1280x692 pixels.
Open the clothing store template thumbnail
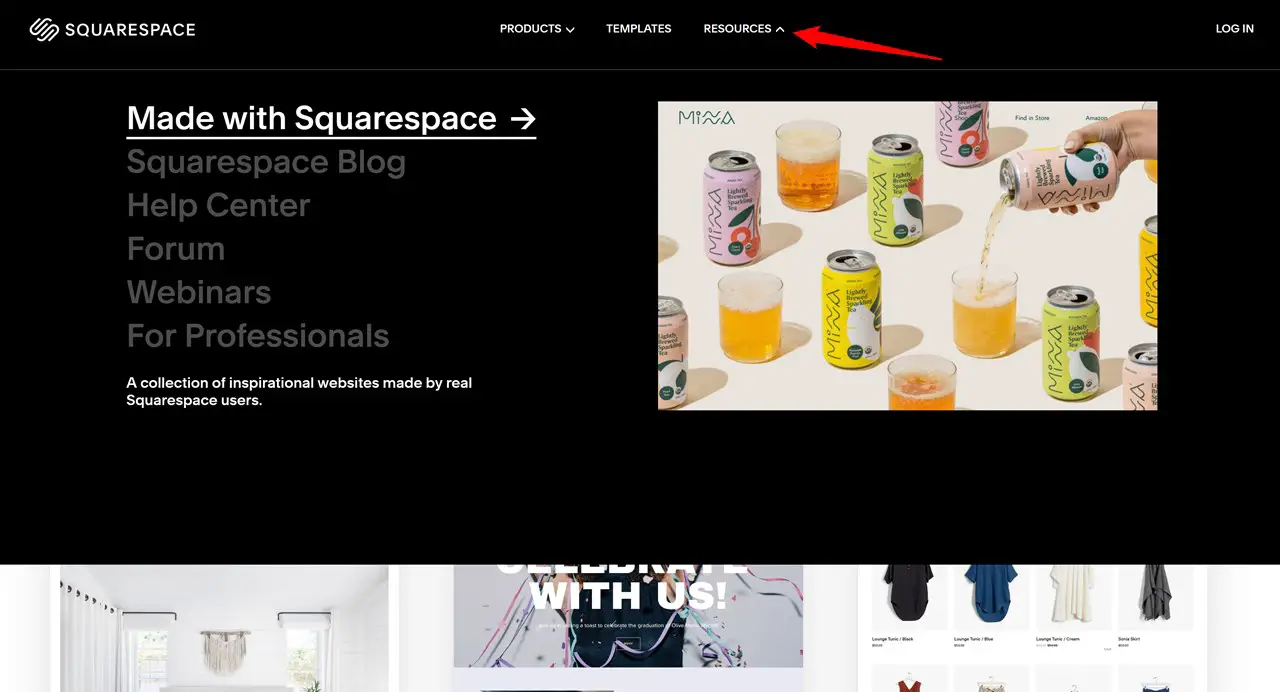coord(1032,628)
